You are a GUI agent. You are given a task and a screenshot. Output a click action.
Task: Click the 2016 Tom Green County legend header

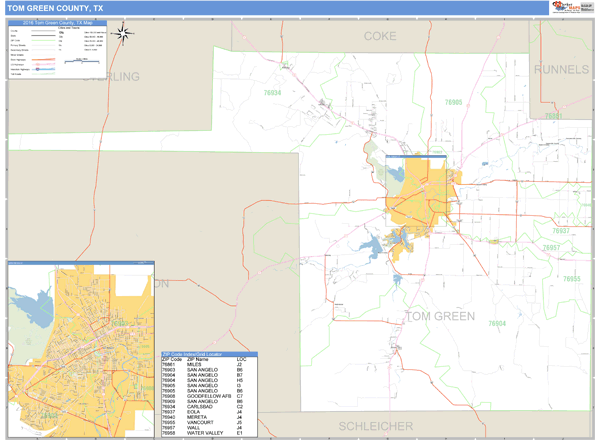click(x=58, y=23)
